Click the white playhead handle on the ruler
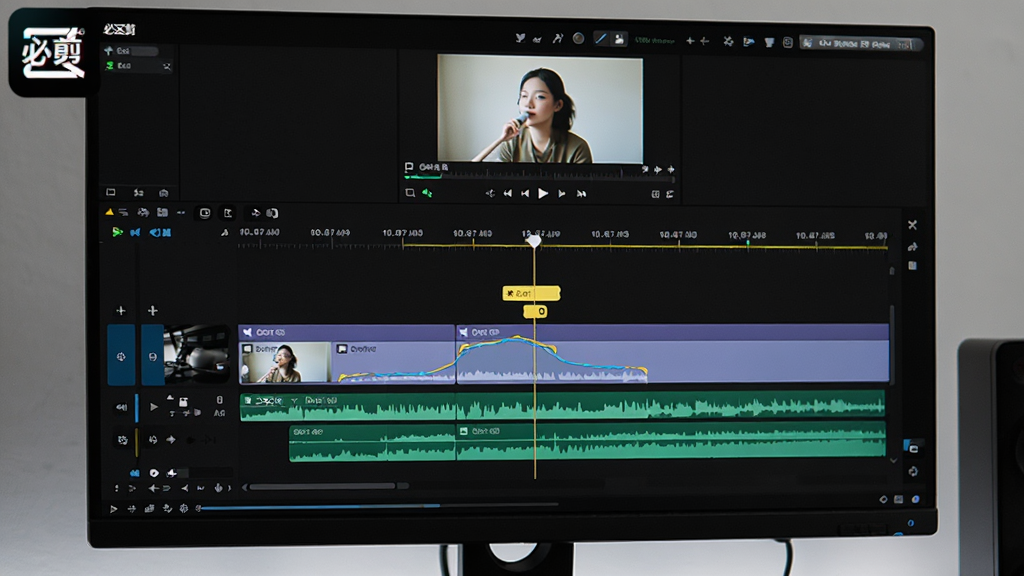 534,242
